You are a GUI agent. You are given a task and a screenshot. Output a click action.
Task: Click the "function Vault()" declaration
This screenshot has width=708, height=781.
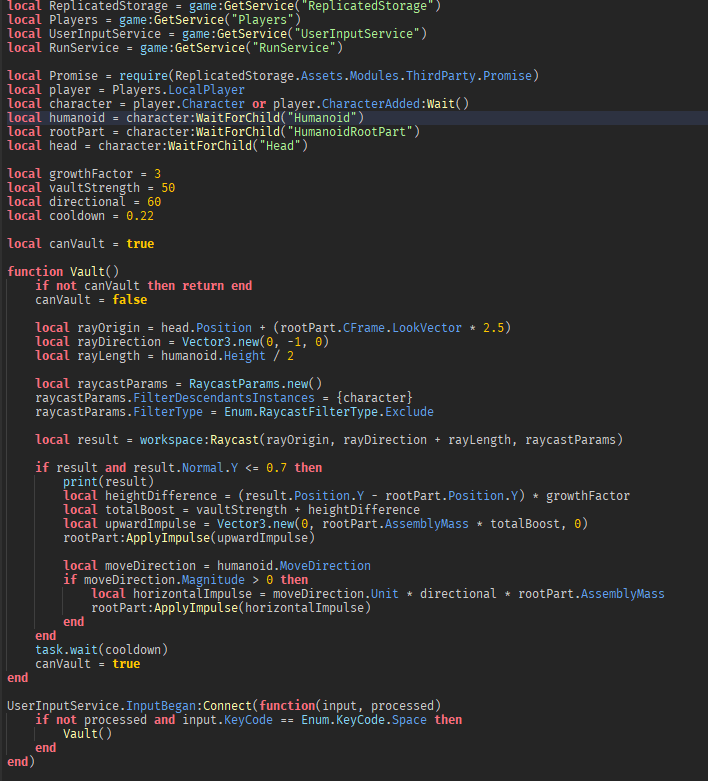coord(63,271)
